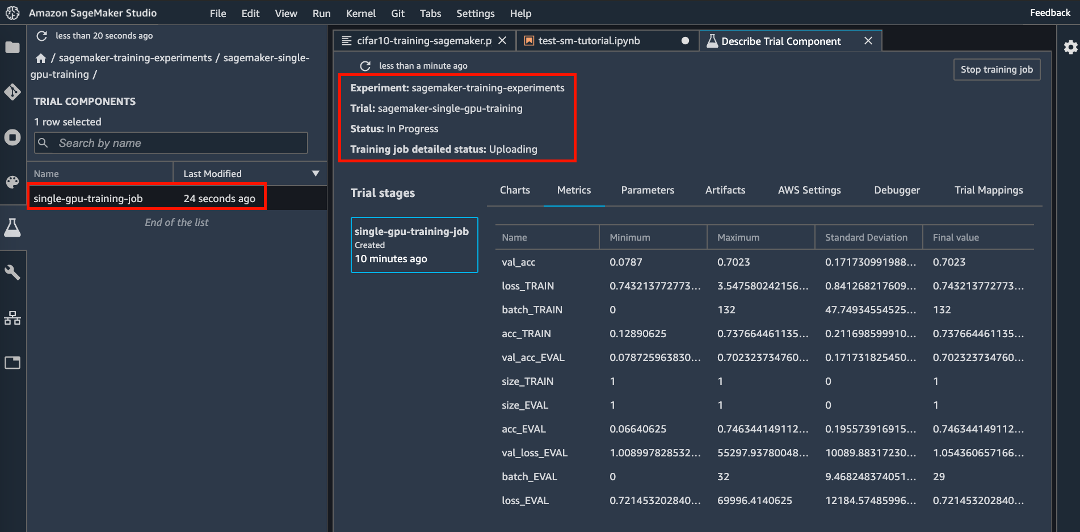
Task: Select the Metrics tab
Action: click(x=574, y=190)
